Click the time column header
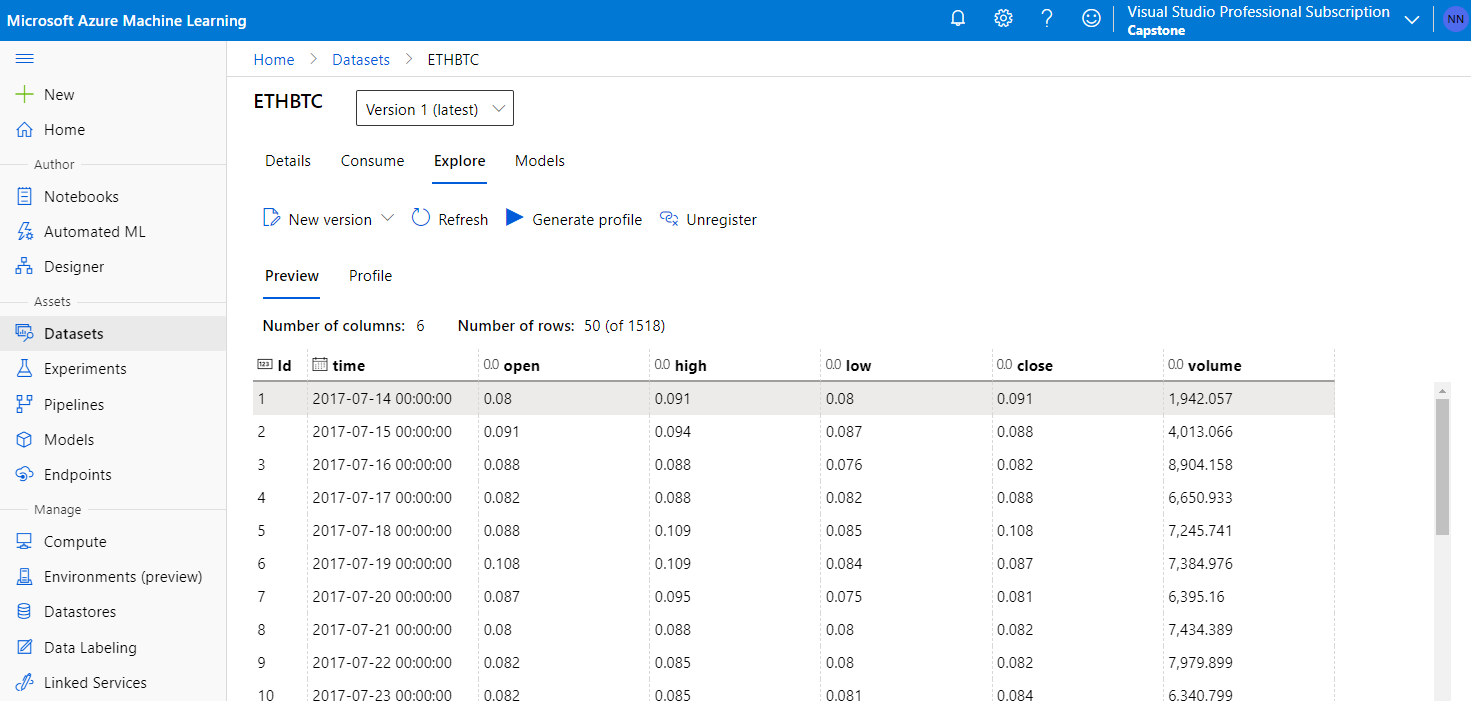 click(x=393, y=366)
